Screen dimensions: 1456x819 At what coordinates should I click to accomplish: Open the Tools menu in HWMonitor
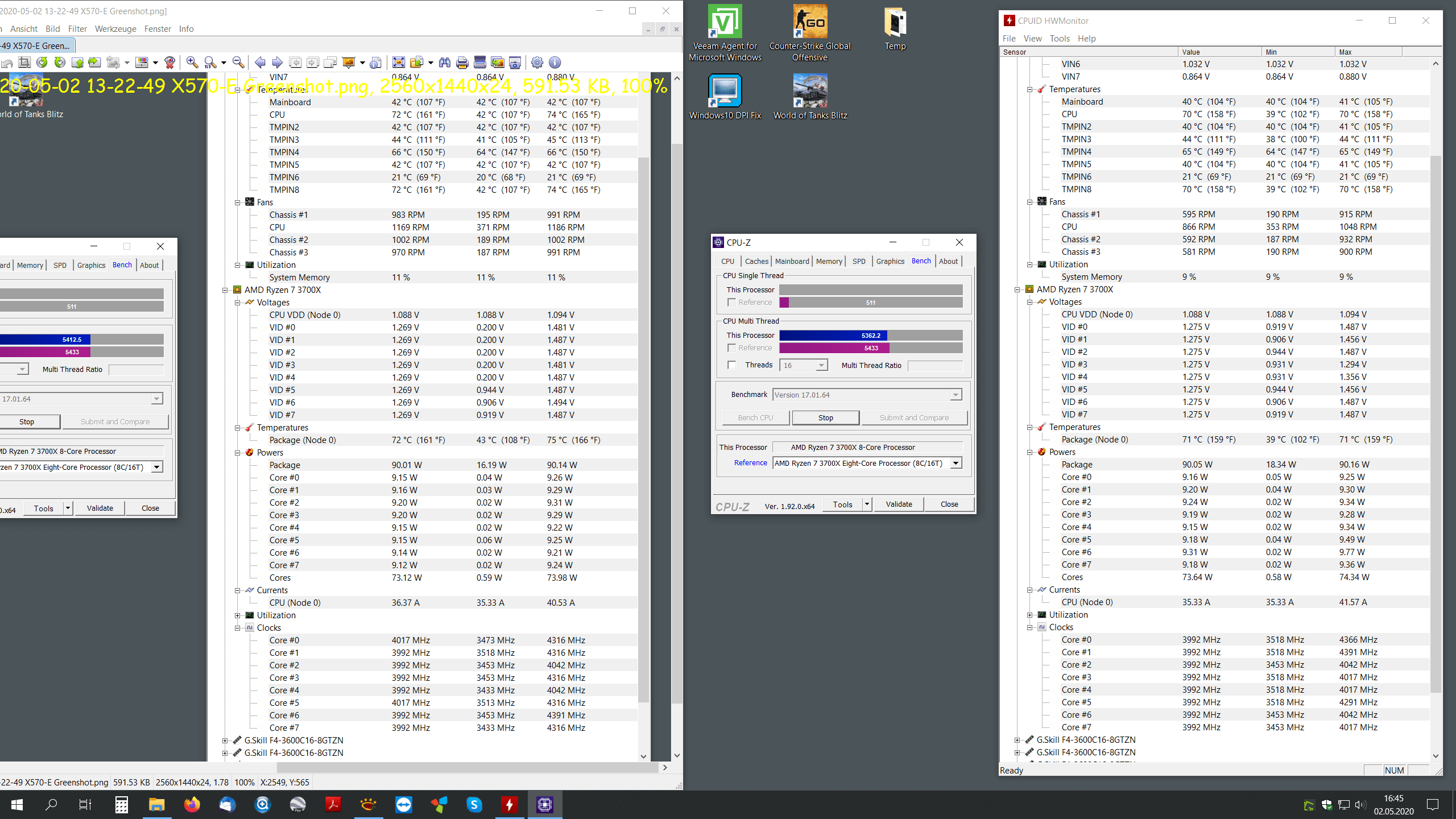coord(1059,38)
